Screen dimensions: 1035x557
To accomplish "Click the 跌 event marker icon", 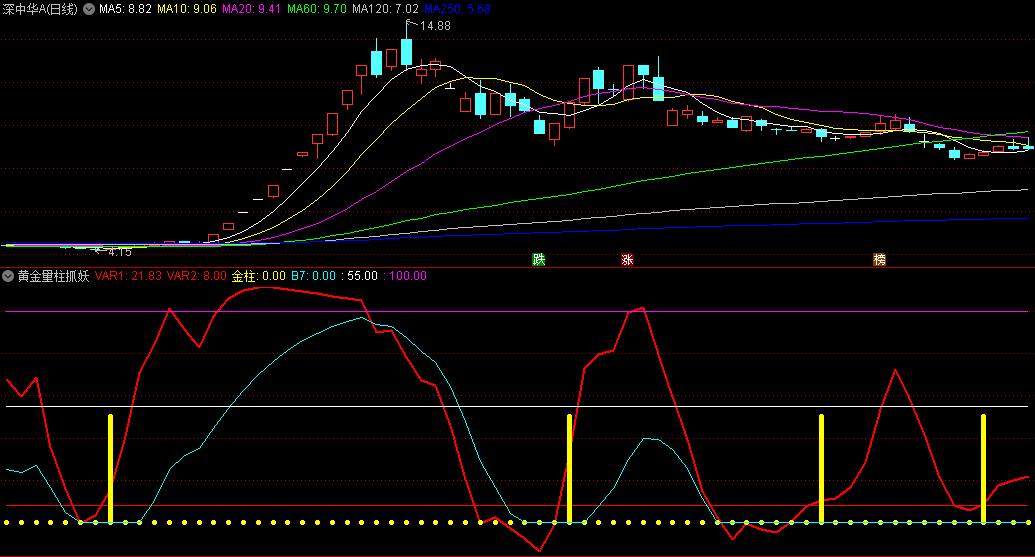I will (x=539, y=260).
